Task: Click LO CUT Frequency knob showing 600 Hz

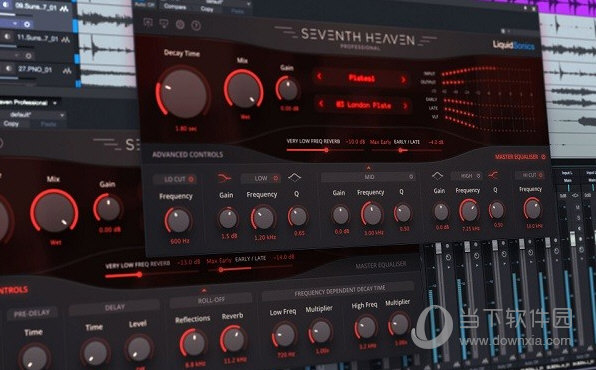Action: point(178,221)
